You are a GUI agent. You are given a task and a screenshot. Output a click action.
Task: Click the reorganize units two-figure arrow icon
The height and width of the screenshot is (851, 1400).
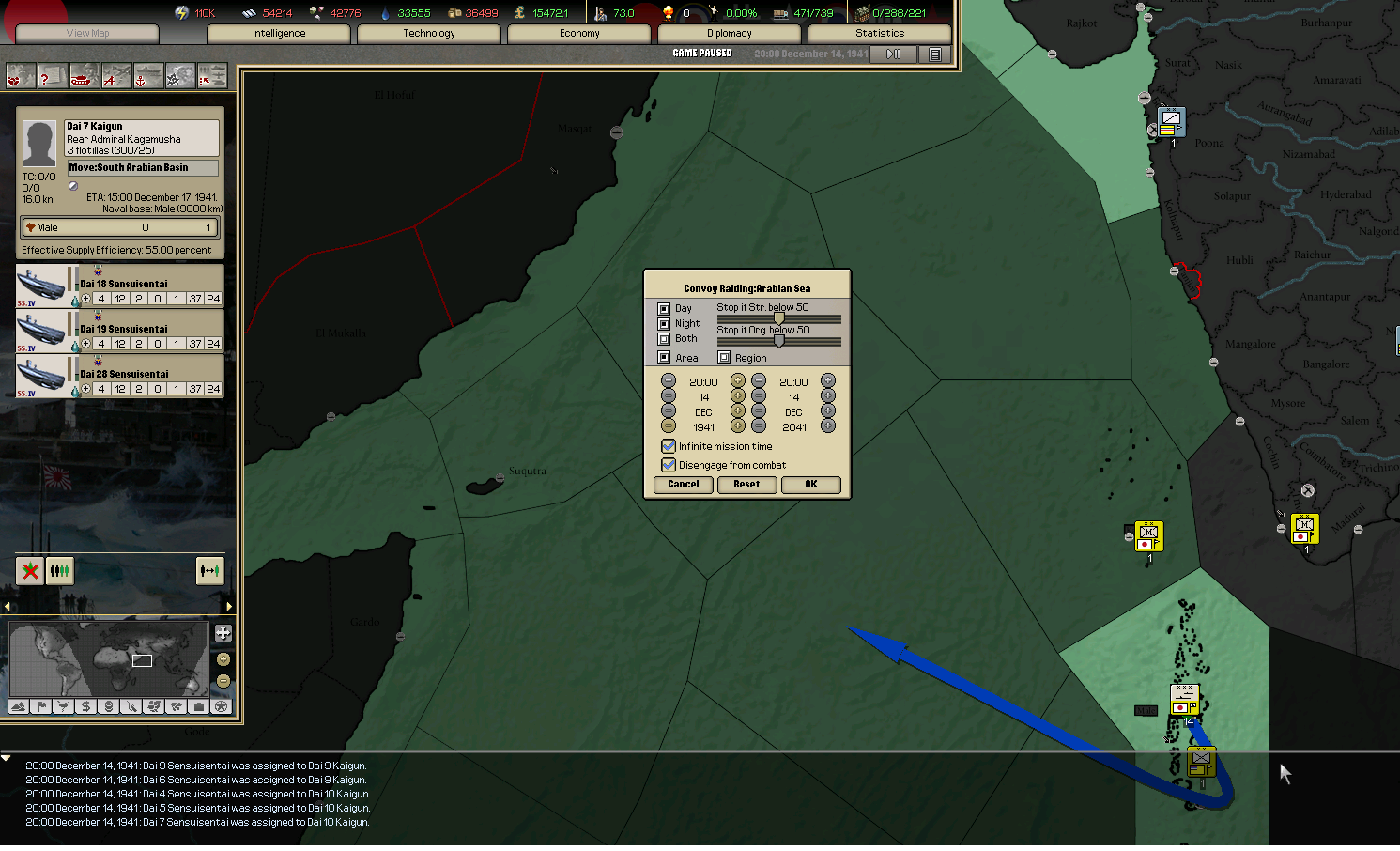pyautogui.click(x=209, y=570)
